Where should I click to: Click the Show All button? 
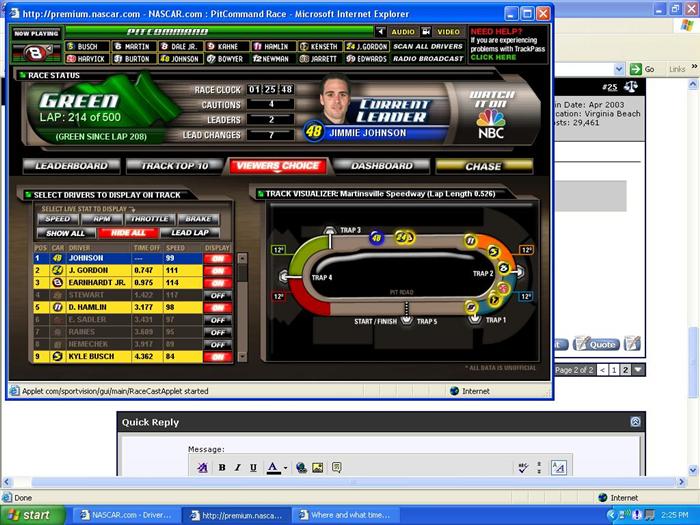pos(66,233)
